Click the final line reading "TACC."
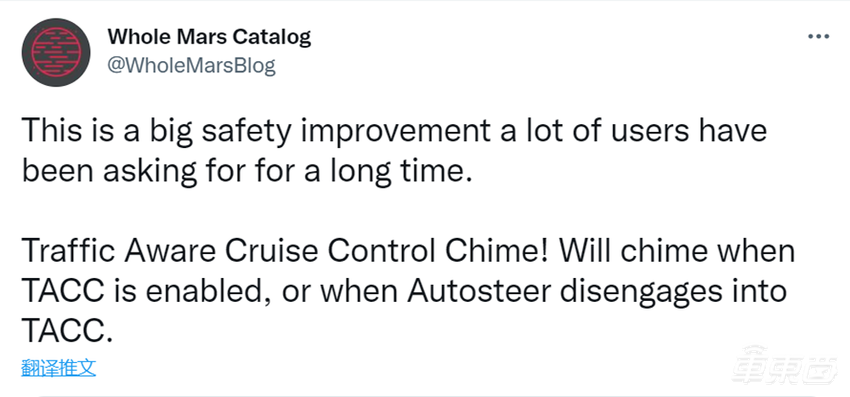Image resolution: width=850 pixels, height=397 pixels. pos(67,331)
